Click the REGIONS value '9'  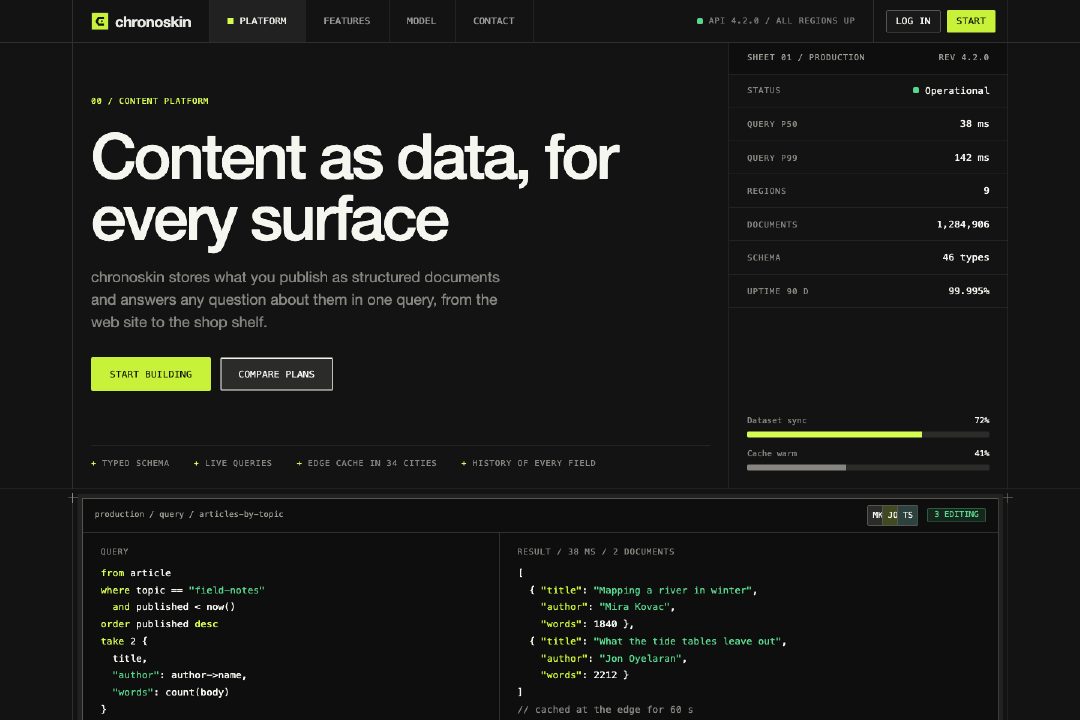click(986, 191)
